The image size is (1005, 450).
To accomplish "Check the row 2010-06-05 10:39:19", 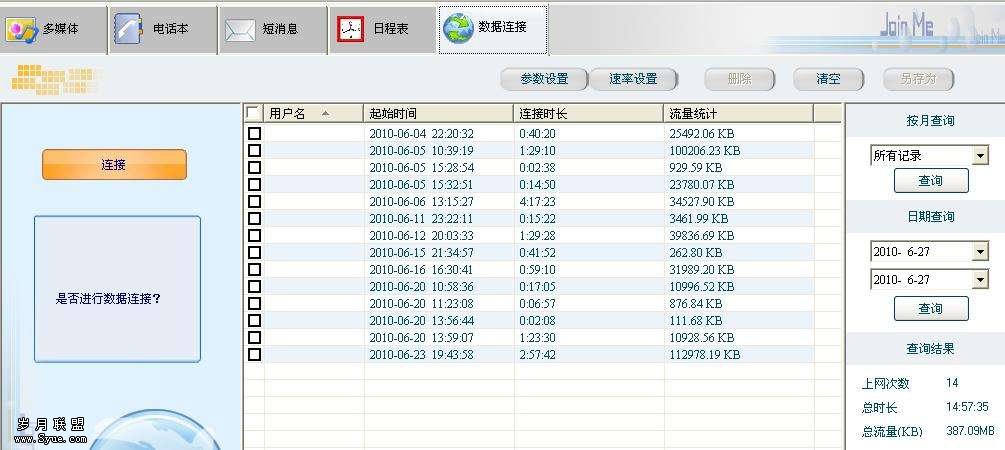I will point(254,151).
